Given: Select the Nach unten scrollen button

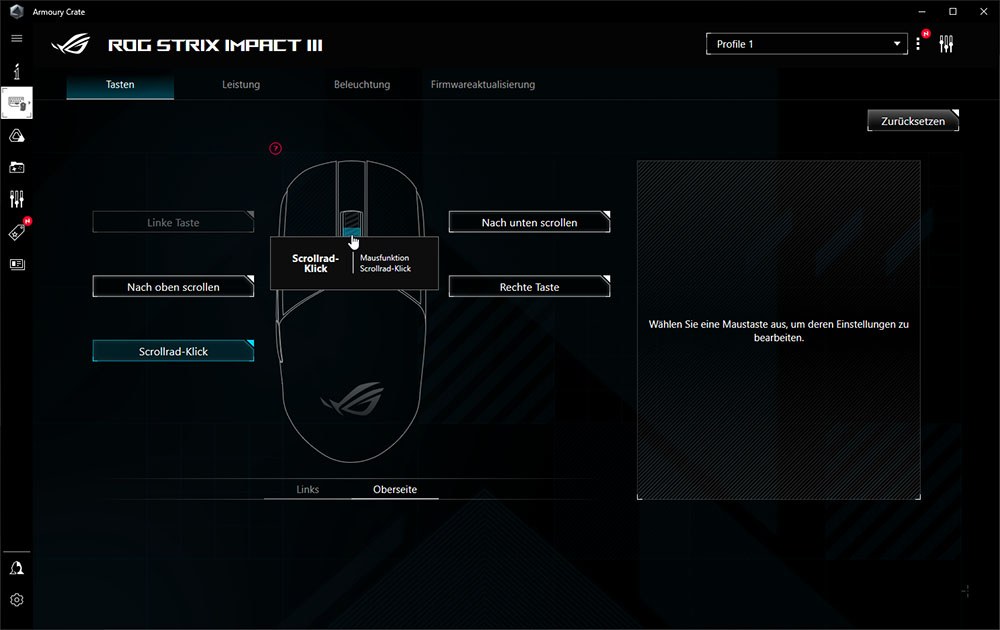Looking at the screenshot, I should pyautogui.click(x=529, y=223).
